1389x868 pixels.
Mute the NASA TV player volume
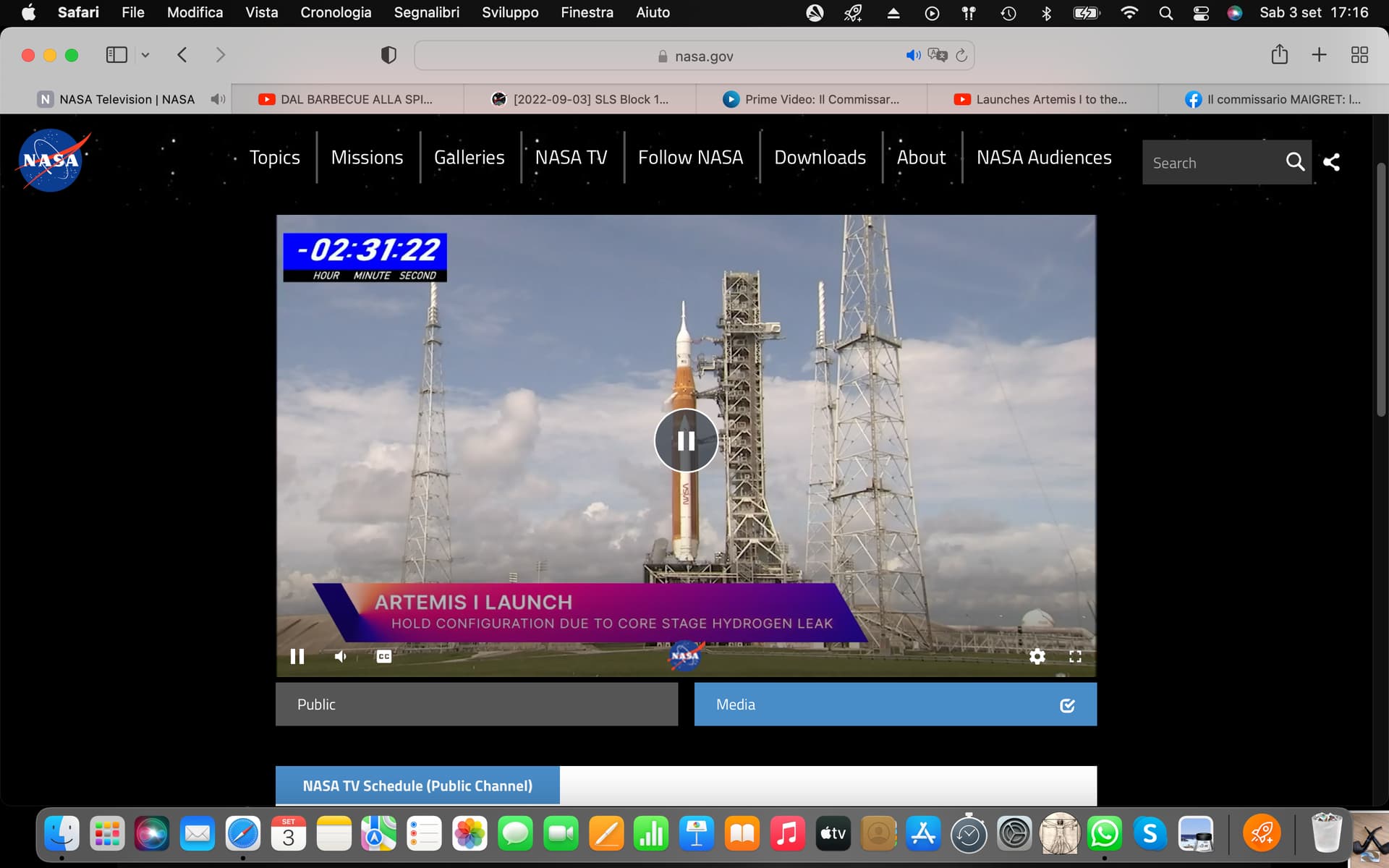340,656
